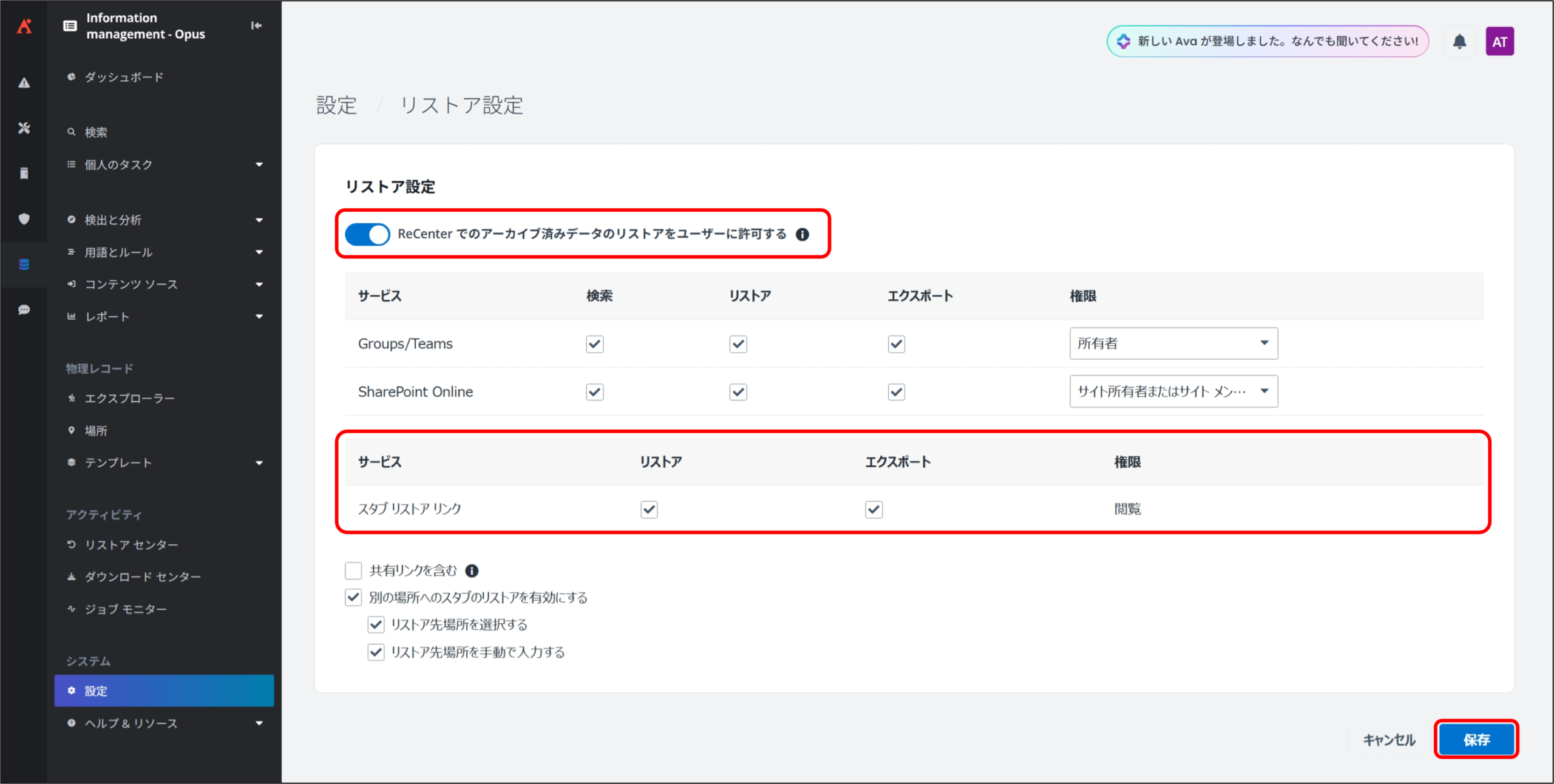Uncheck リストア先場所を手動で入力する checkbox

(376, 652)
